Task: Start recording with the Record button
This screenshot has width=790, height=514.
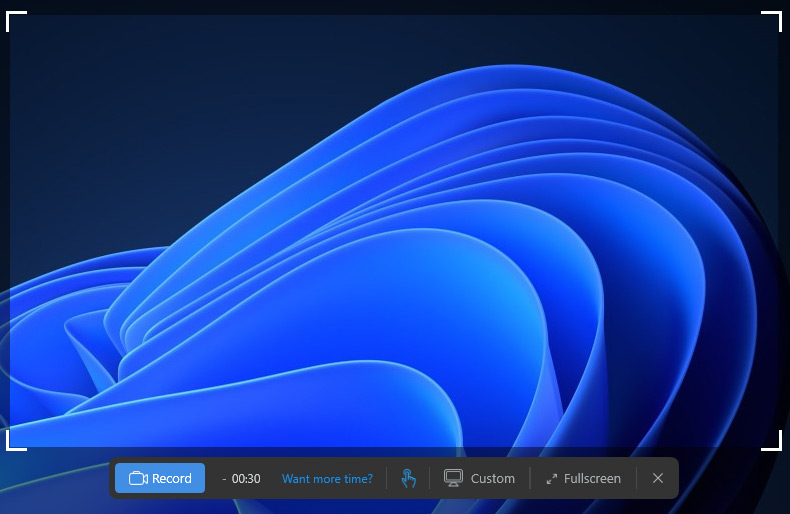Action: click(x=160, y=478)
